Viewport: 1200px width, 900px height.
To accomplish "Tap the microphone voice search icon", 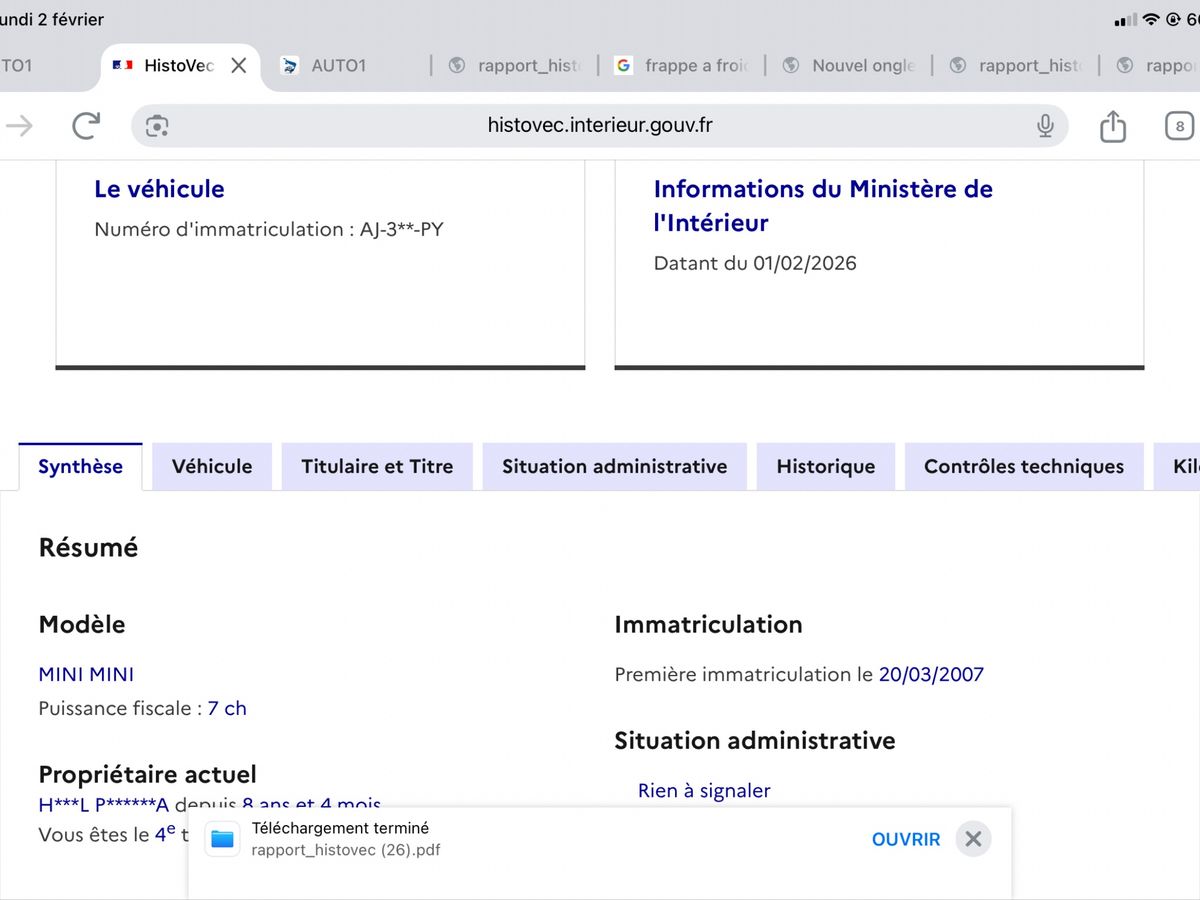I will [x=1045, y=126].
